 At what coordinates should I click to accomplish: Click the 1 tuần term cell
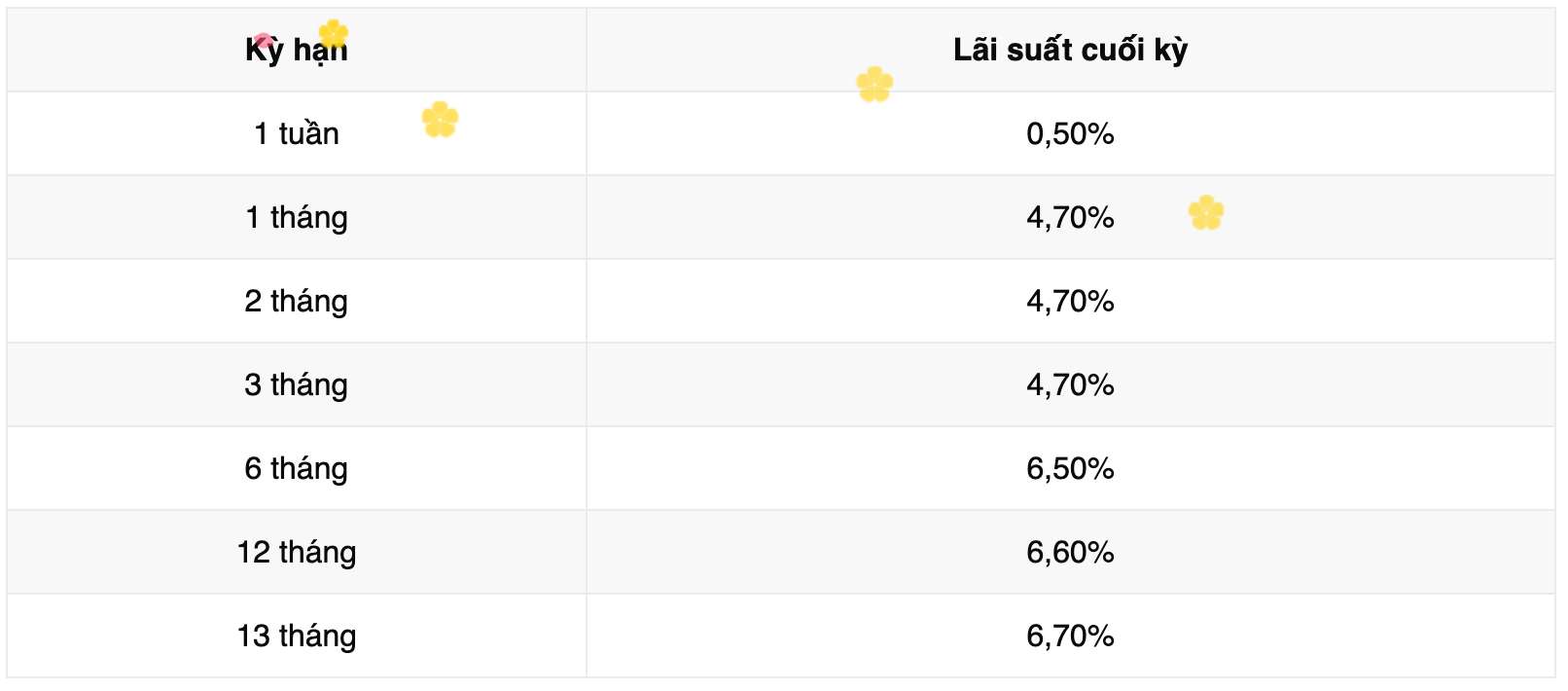[296, 133]
